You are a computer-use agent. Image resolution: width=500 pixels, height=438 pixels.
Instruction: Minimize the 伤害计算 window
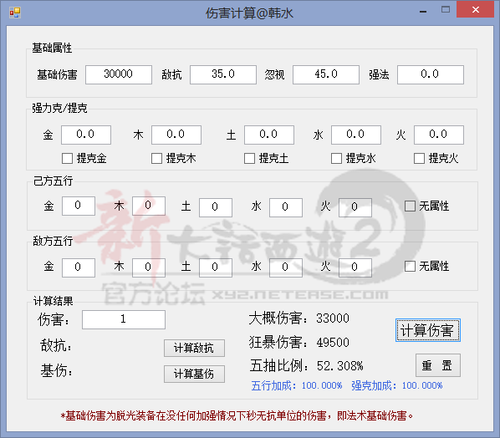tap(423, 11)
